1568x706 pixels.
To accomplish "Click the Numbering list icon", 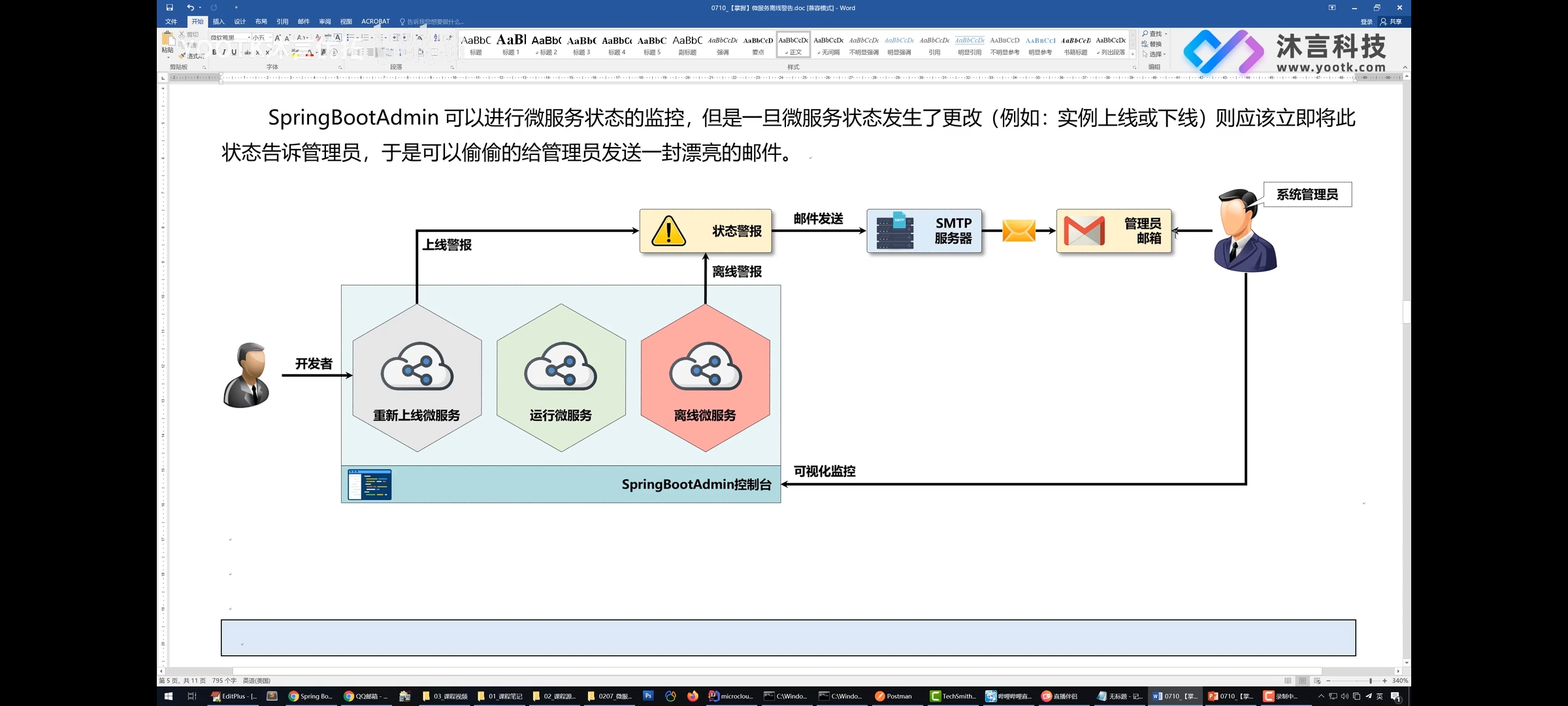I will [365, 38].
